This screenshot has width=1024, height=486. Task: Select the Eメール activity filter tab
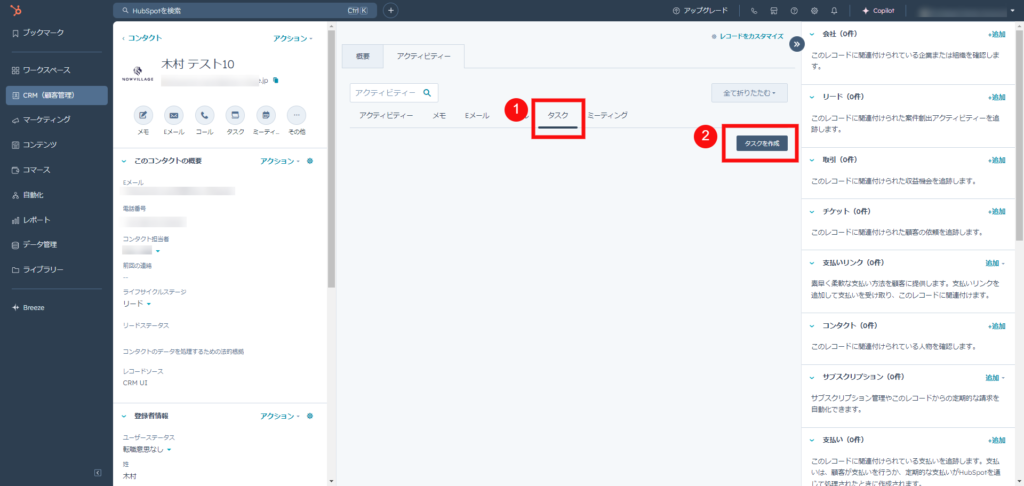point(477,116)
